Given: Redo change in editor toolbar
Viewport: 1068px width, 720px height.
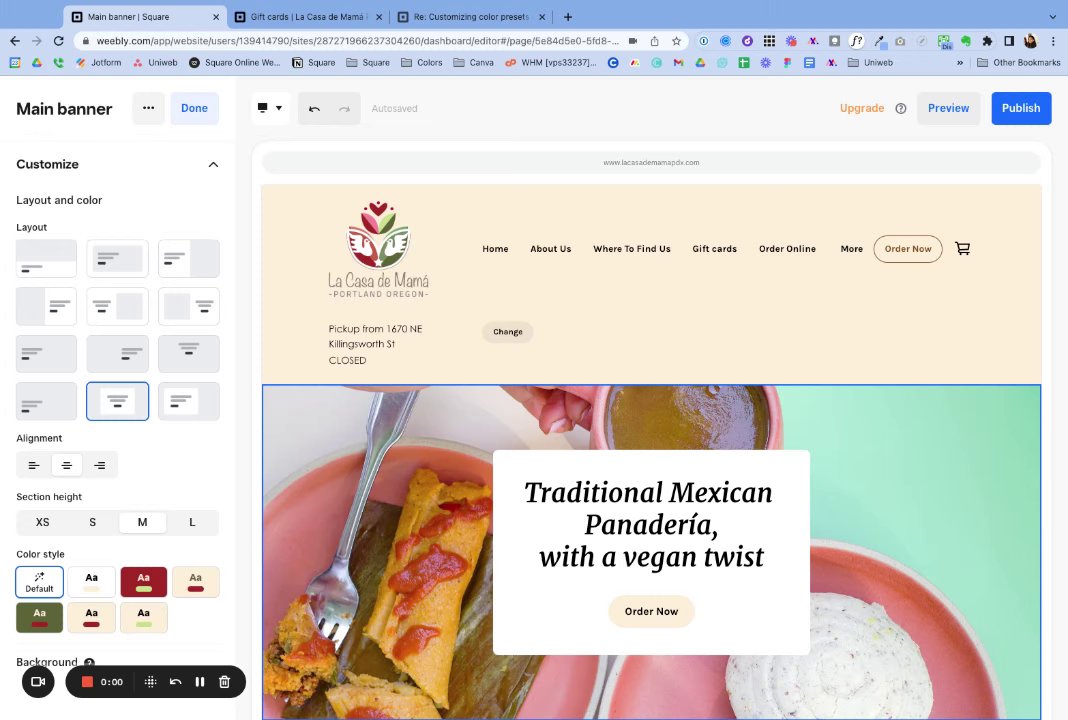Looking at the screenshot, I should (x=344, y=108).
